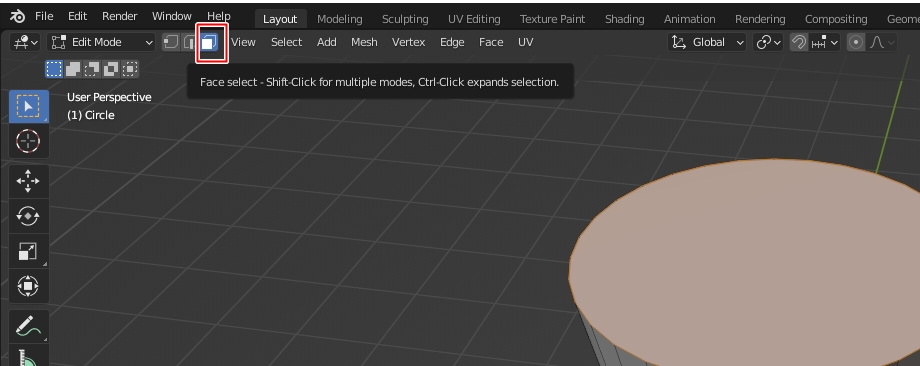Activate the Transform tool
This screenshot has width=920, height=366.
click(x=28, y=287)
